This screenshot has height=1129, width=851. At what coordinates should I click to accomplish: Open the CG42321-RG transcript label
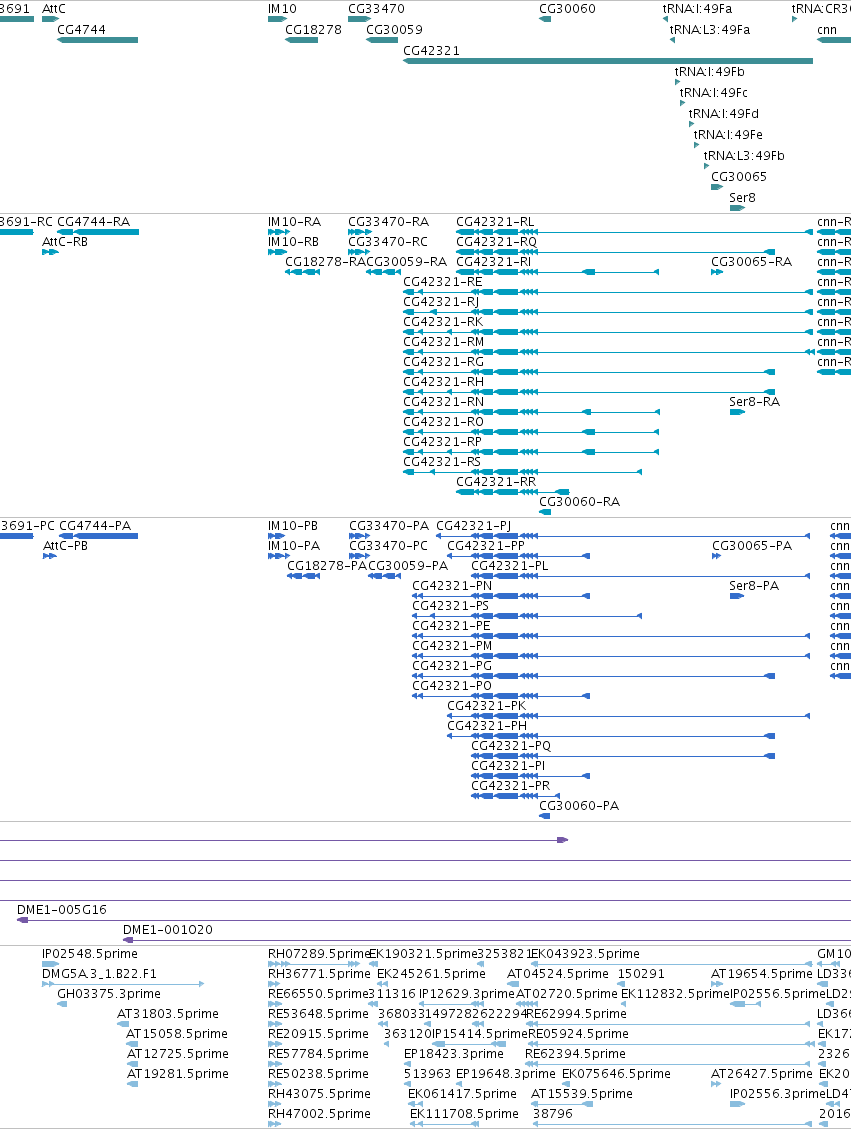[443, 361]
